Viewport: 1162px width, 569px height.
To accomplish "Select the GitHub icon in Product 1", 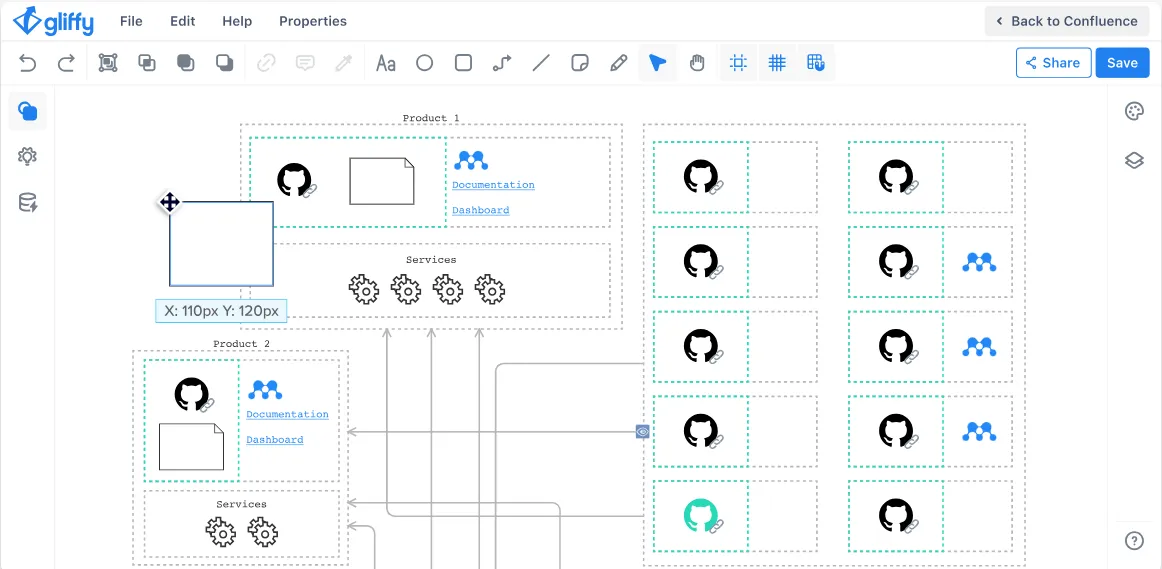I will click(294, 180).
